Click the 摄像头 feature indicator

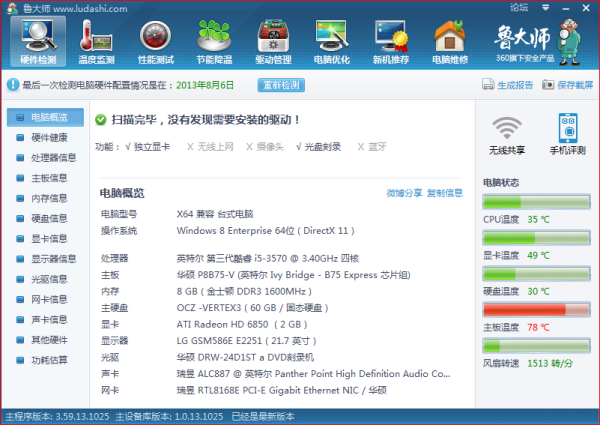tap(265, 147)
